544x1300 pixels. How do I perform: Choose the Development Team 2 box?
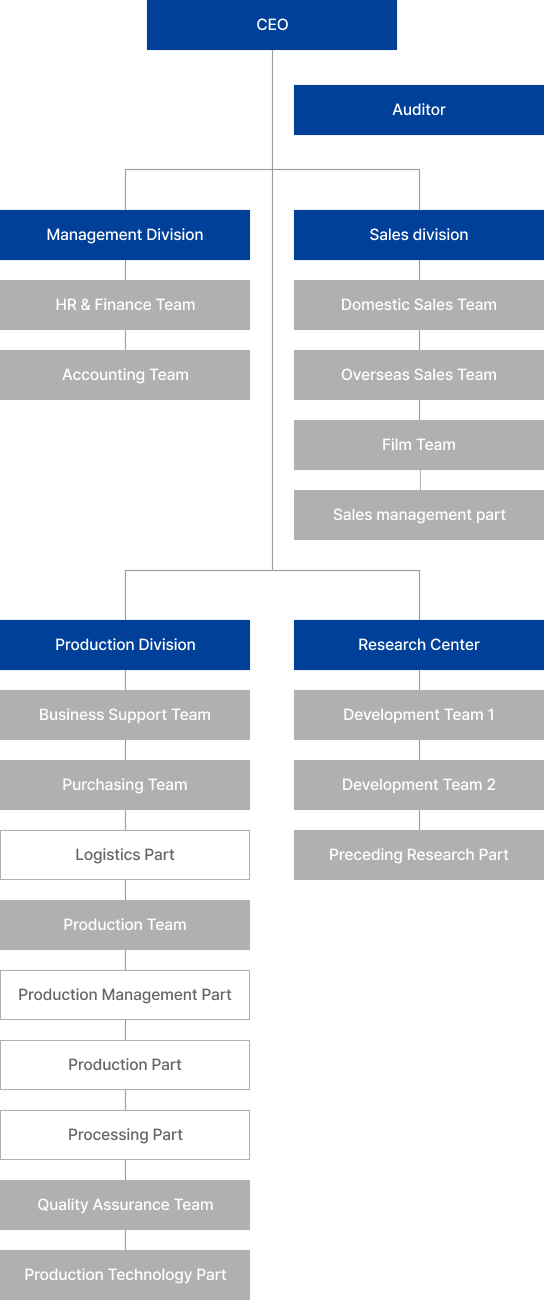click(419, 785)
